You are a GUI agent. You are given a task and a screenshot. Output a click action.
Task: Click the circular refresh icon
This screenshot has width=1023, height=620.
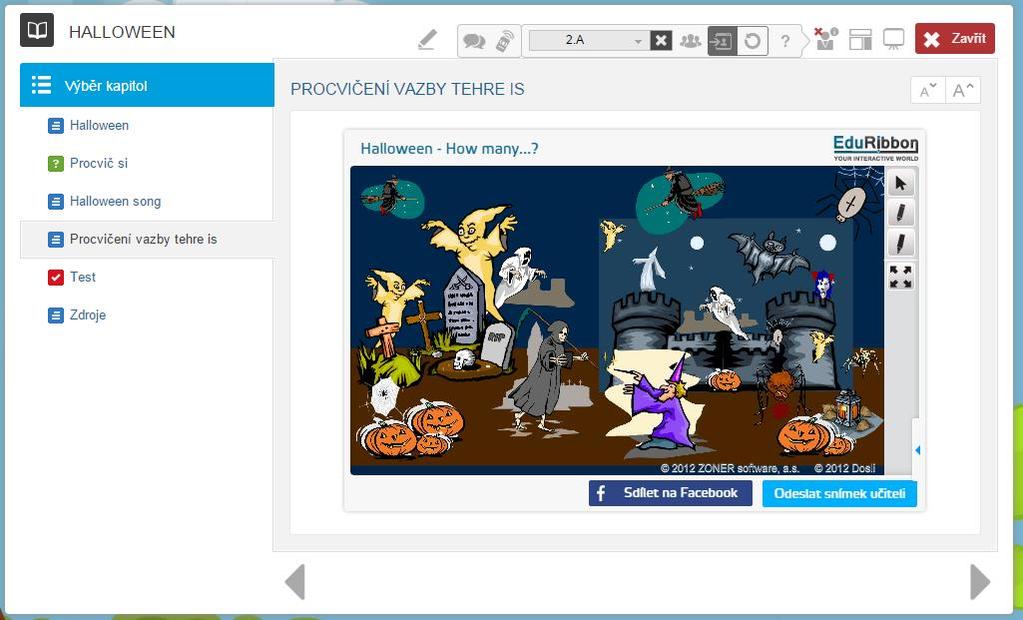coord(752,41)
